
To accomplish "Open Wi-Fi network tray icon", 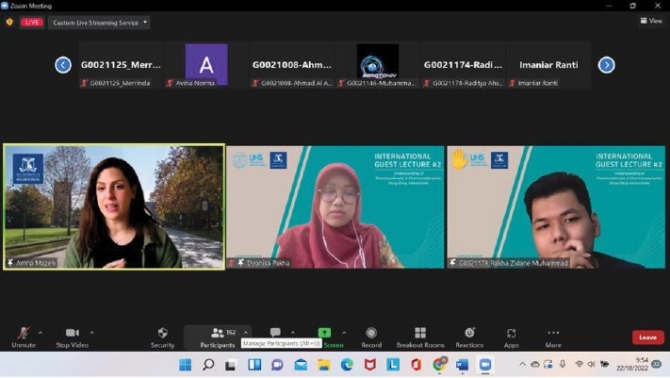I will click(579, 364).
